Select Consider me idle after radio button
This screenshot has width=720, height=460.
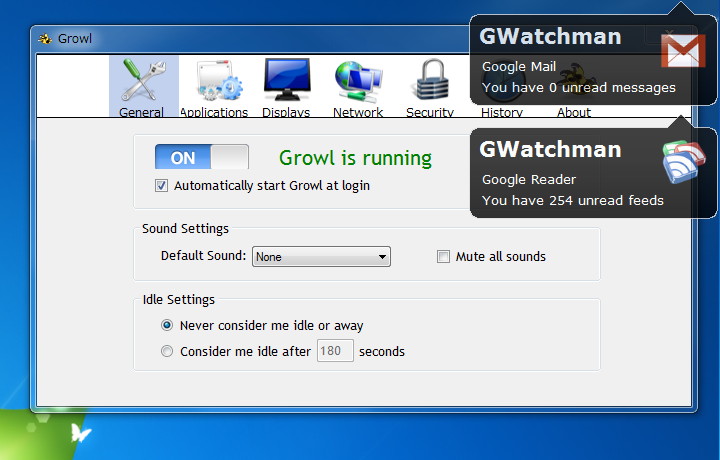pyautogui.click(x=167, y=351)
